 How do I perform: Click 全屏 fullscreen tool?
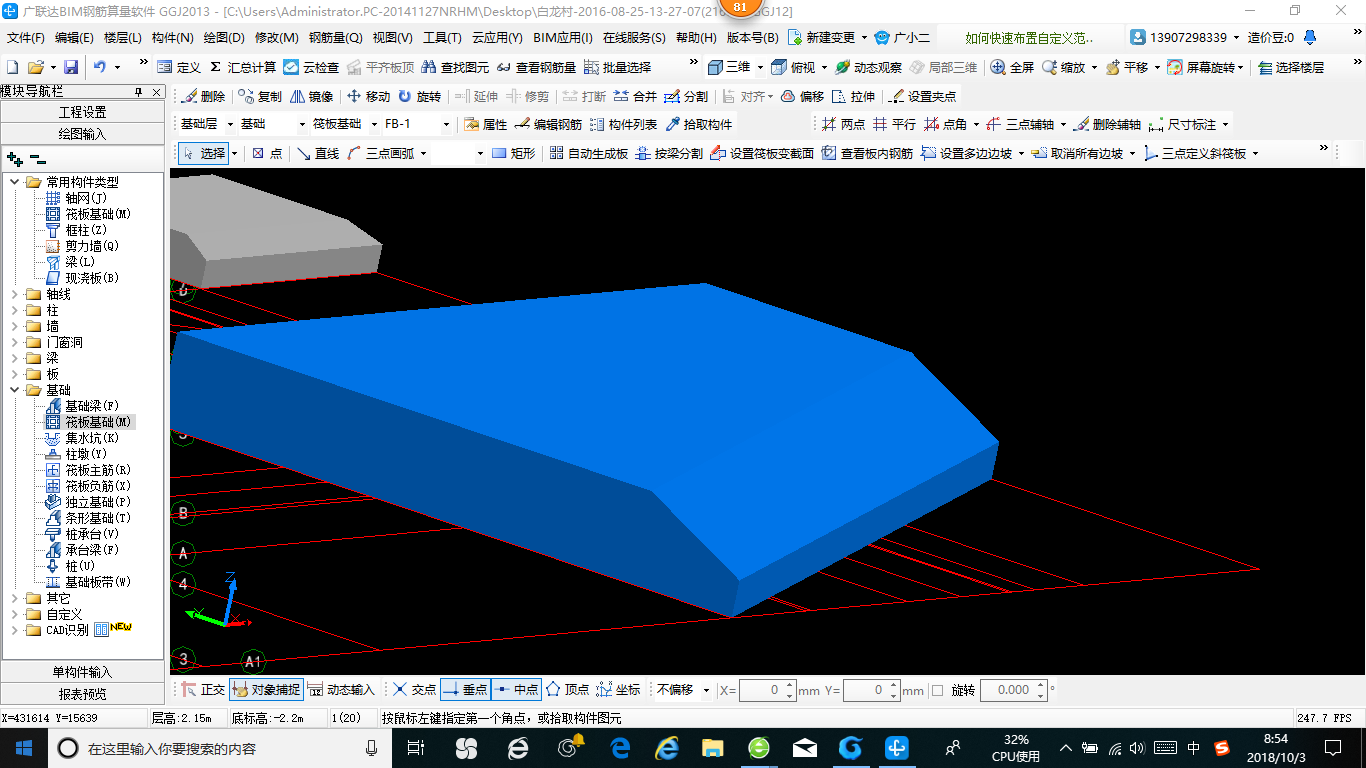coord(1012,67)
